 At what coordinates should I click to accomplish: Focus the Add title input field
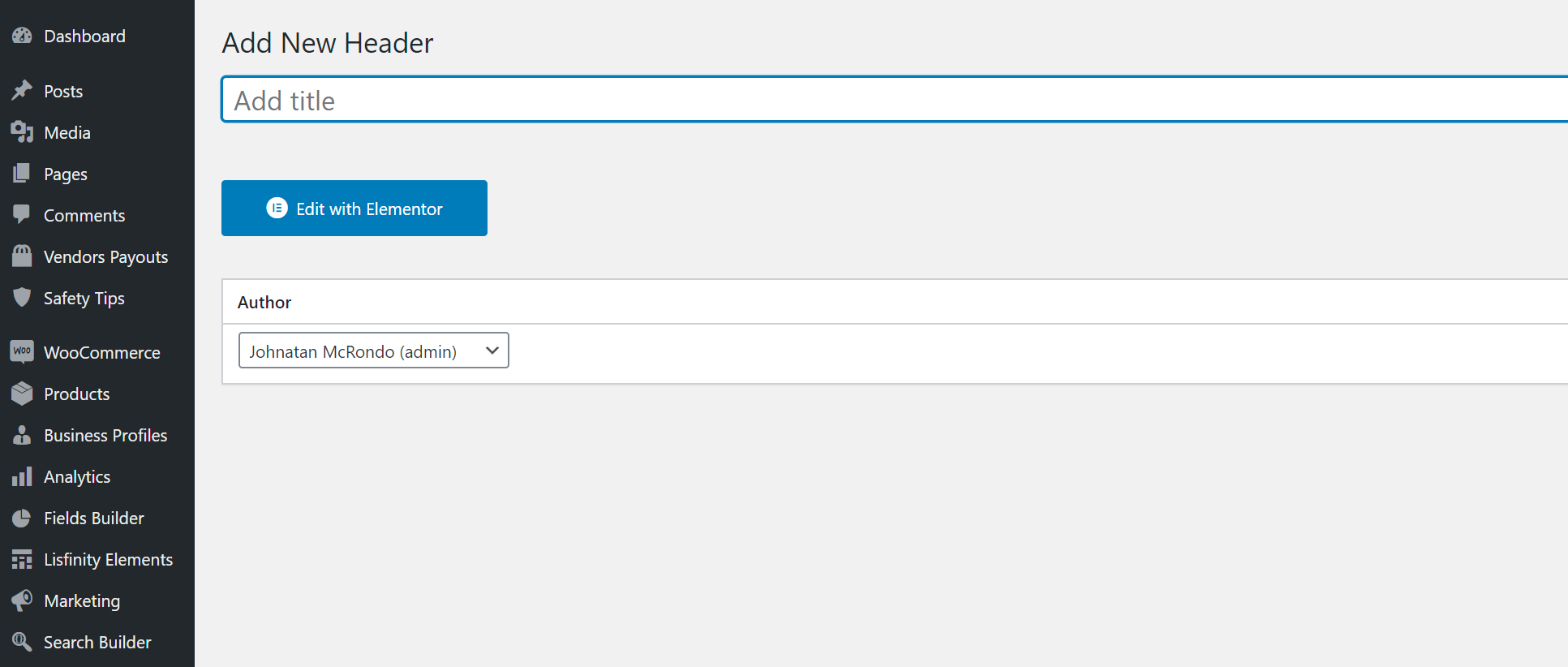coord(892,100)
